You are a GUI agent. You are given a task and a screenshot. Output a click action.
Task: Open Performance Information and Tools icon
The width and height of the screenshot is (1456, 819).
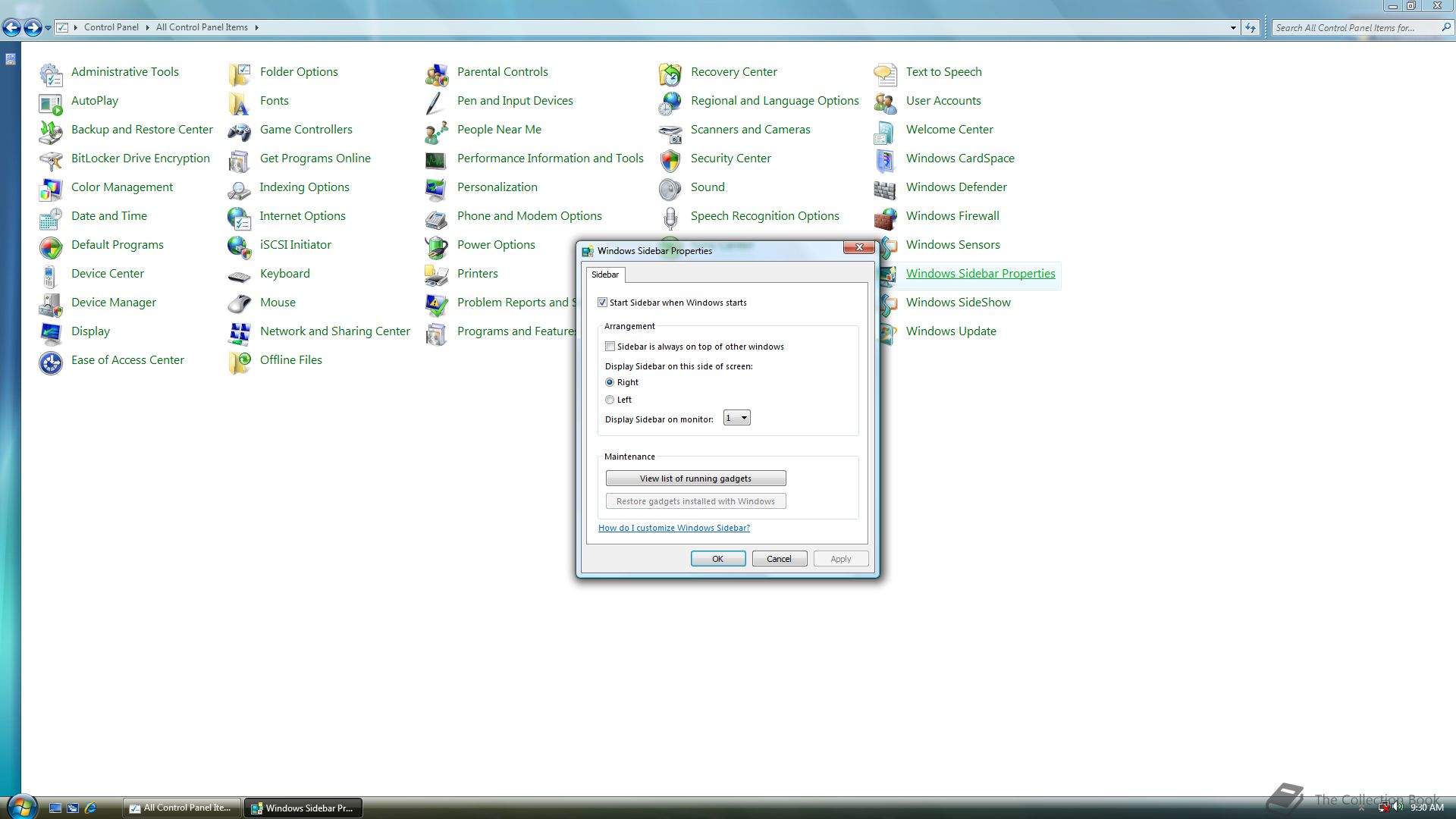(x=437, y=161)
